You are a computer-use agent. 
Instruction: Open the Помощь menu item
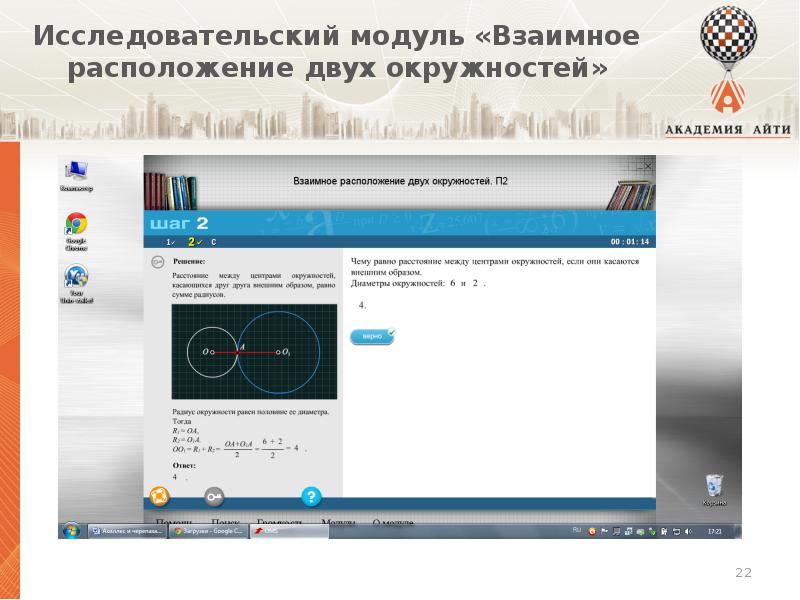click(174, 522)
